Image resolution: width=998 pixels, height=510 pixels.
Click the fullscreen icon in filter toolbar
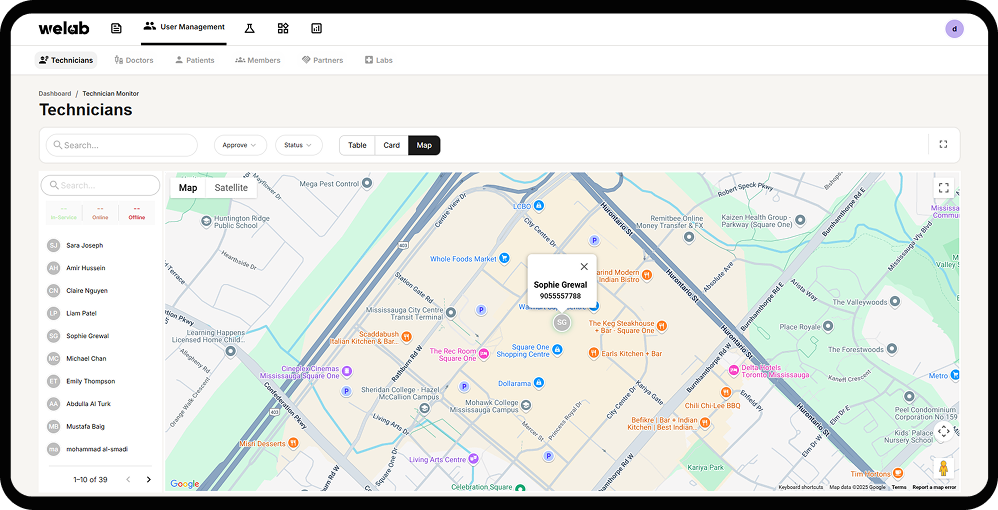943,145
